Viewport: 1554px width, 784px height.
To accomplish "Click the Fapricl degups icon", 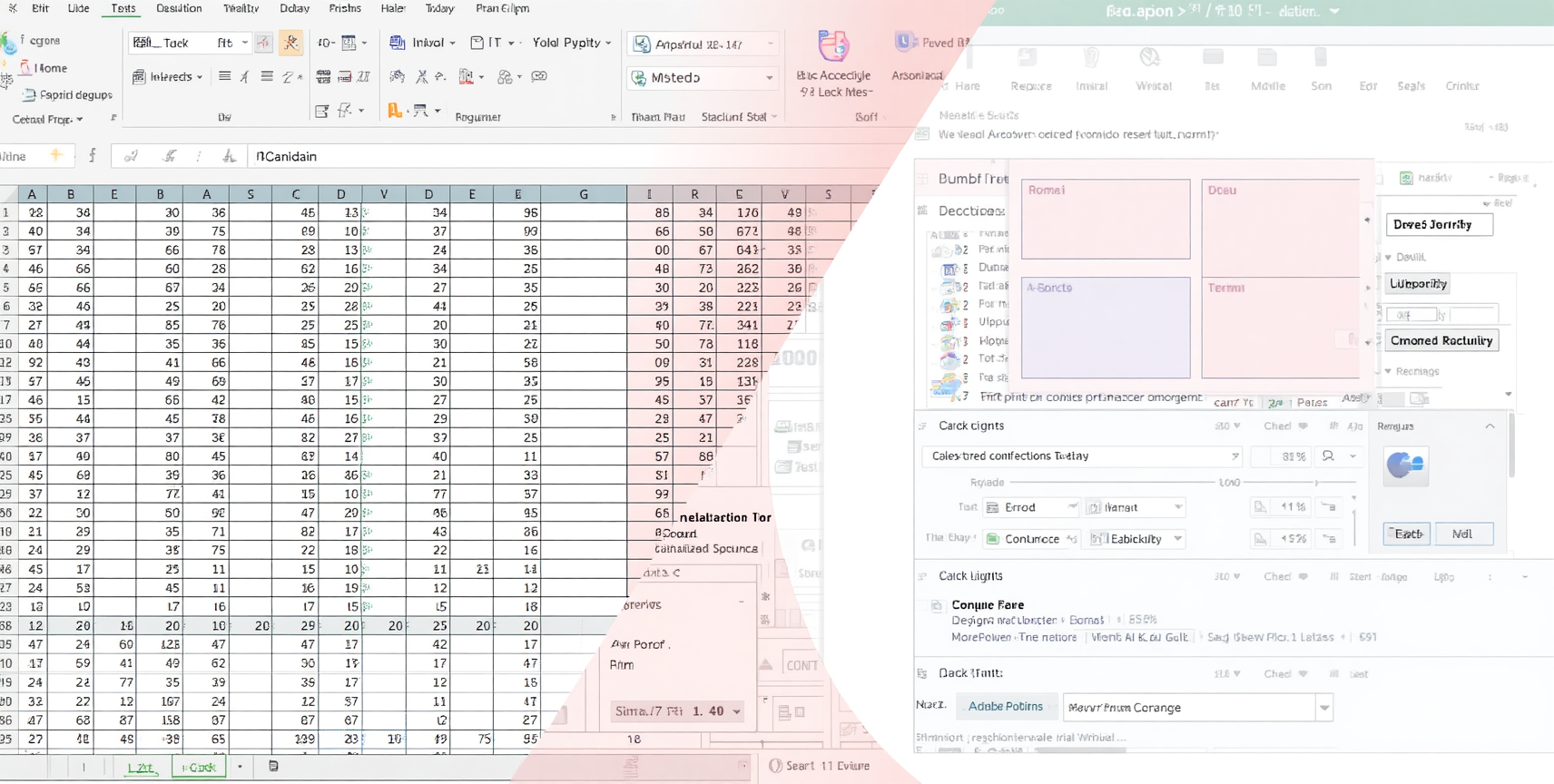I will tap(28, 94).
